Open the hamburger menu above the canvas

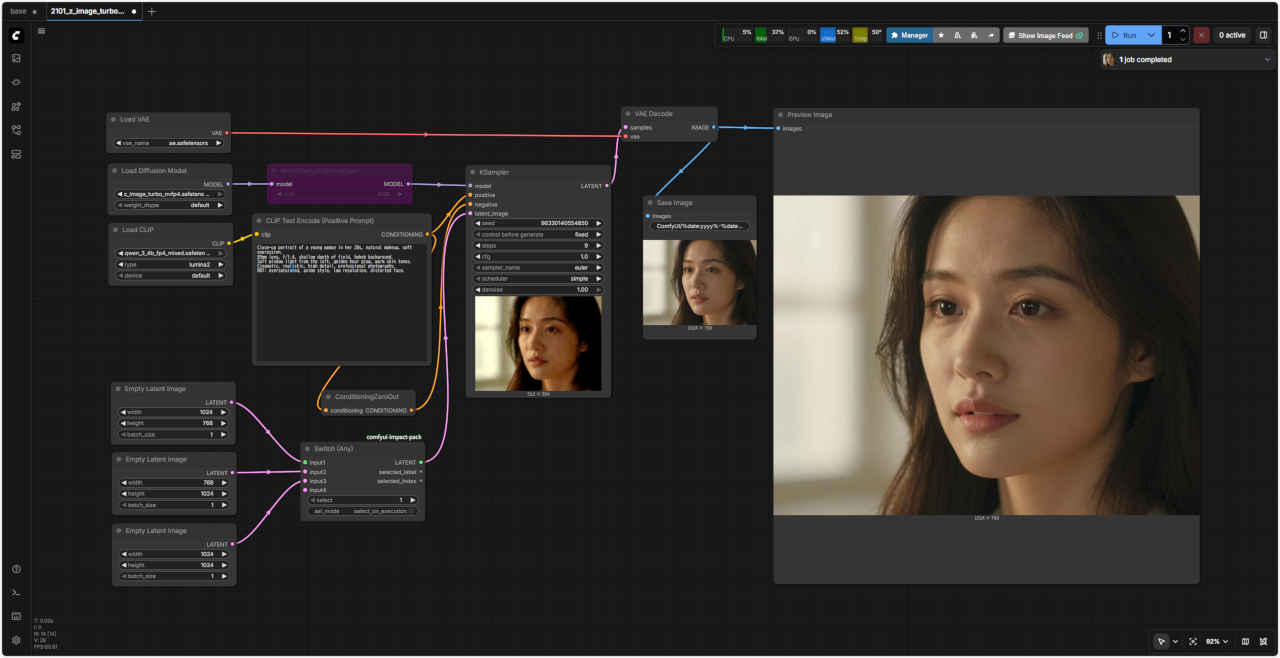tap(41, 31)
